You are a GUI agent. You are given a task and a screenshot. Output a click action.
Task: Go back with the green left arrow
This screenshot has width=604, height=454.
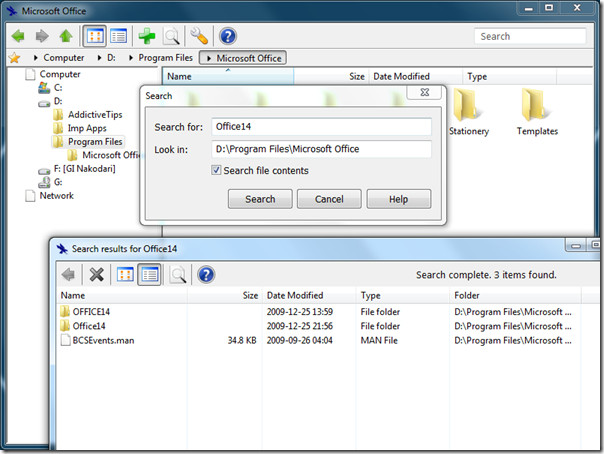coord(18,36)
